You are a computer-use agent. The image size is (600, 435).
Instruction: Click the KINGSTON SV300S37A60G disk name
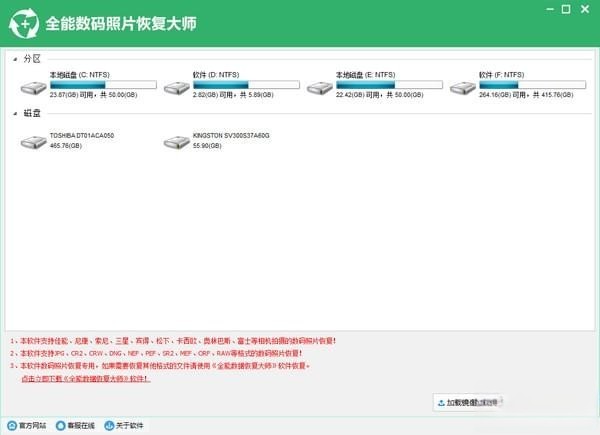231,135
